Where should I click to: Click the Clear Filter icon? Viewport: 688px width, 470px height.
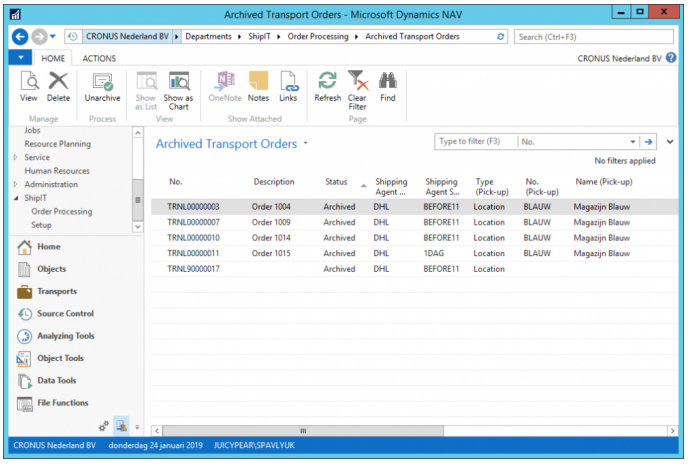pyautogui.click(x=357, y=85)
